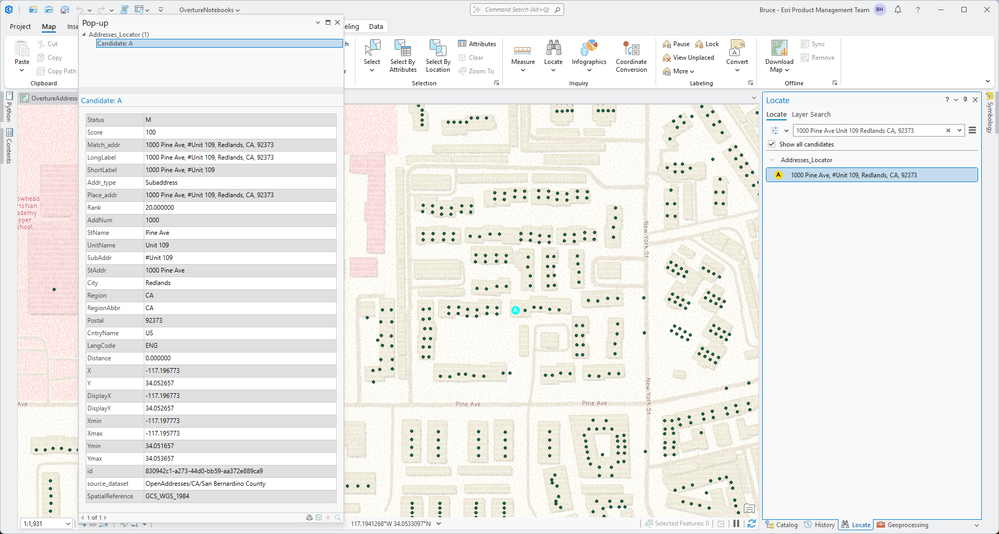Screen dimensions: 999x534
Task: Click the source_dataset value OpenAddresses/CA/San Bernardino County
Action: (x=205, y=484)
